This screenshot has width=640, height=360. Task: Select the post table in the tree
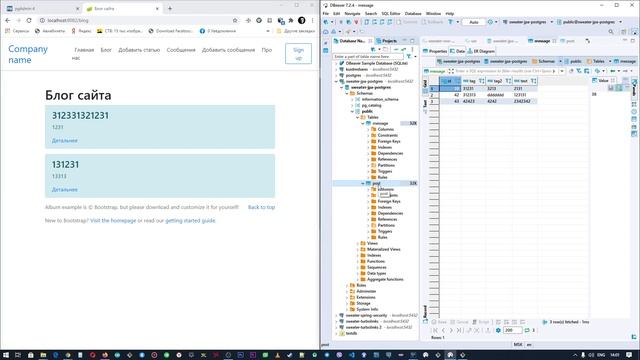click(x=376, y=183)
